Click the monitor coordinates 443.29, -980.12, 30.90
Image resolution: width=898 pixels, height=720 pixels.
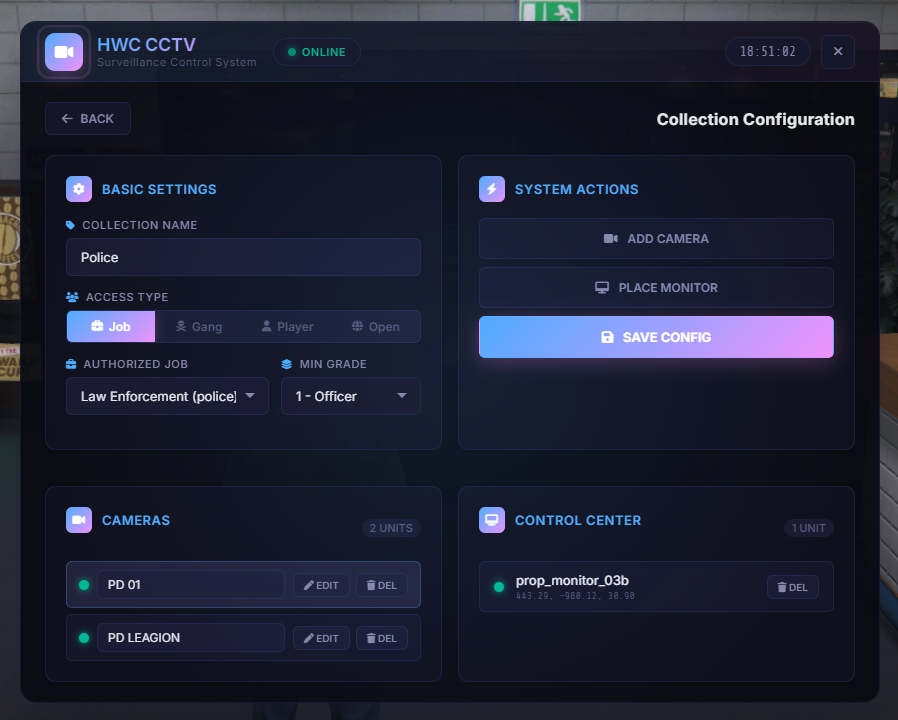click(575, 596)
